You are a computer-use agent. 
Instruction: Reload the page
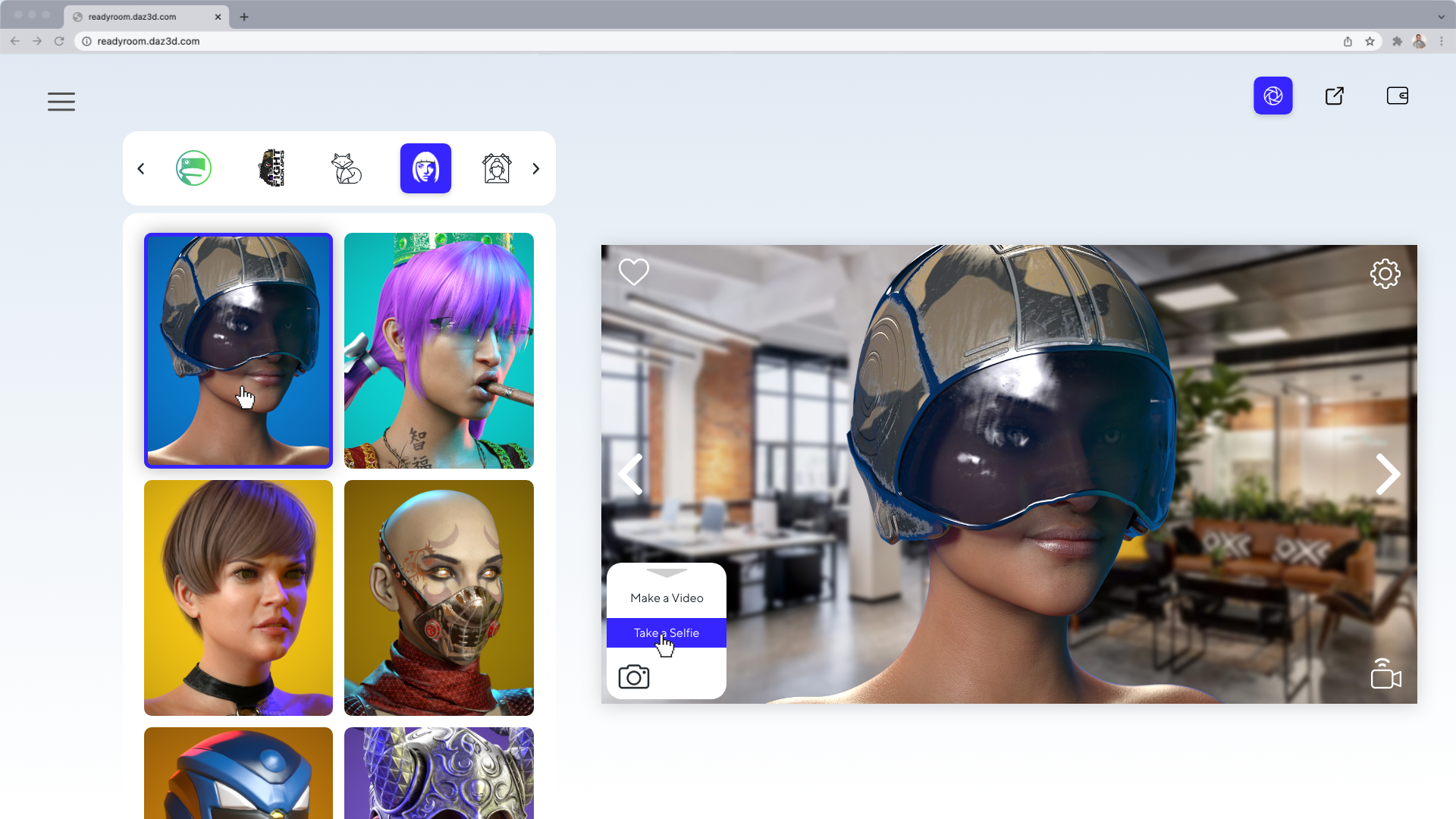point(59,41)
